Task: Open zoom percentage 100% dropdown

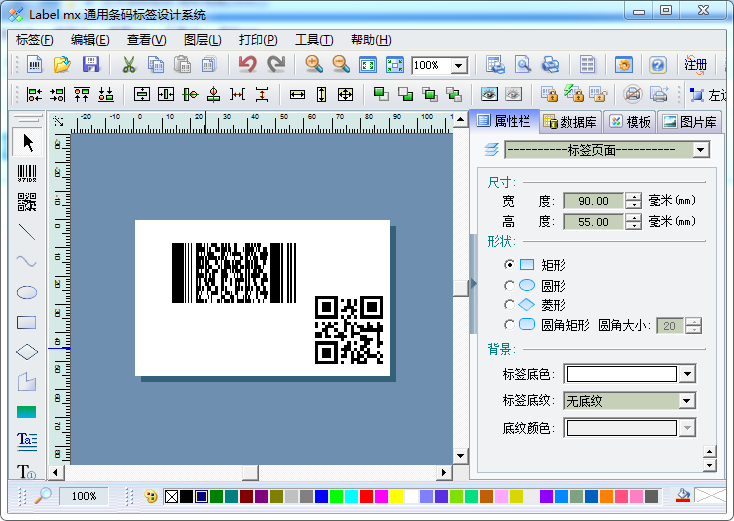Action: tap(459, 65)
